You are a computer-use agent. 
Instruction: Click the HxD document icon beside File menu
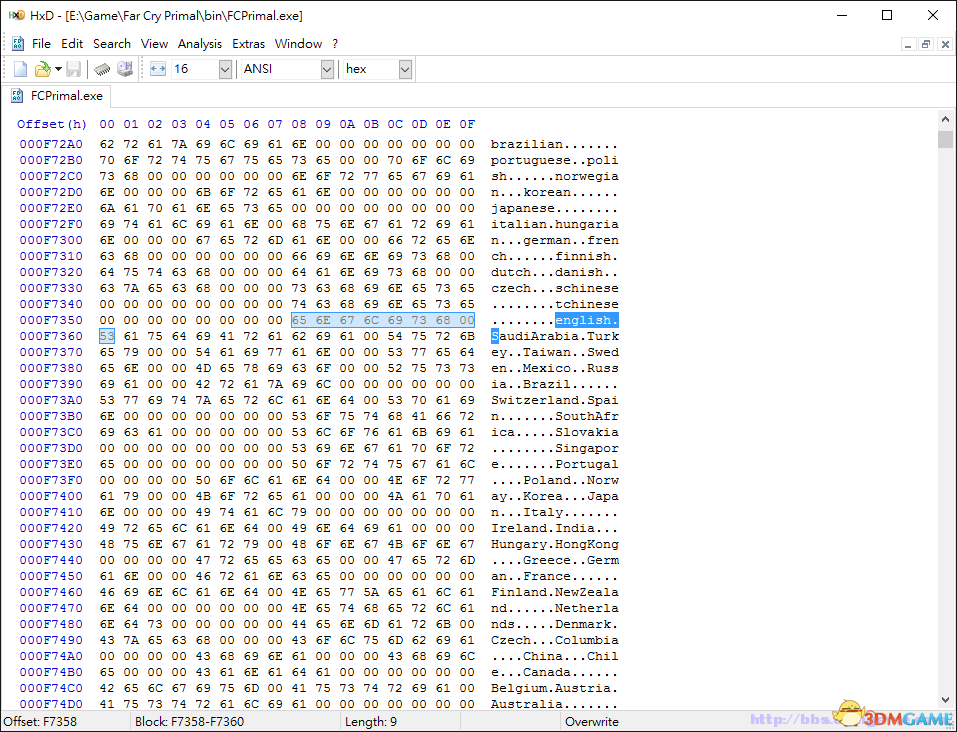point(18,44)
